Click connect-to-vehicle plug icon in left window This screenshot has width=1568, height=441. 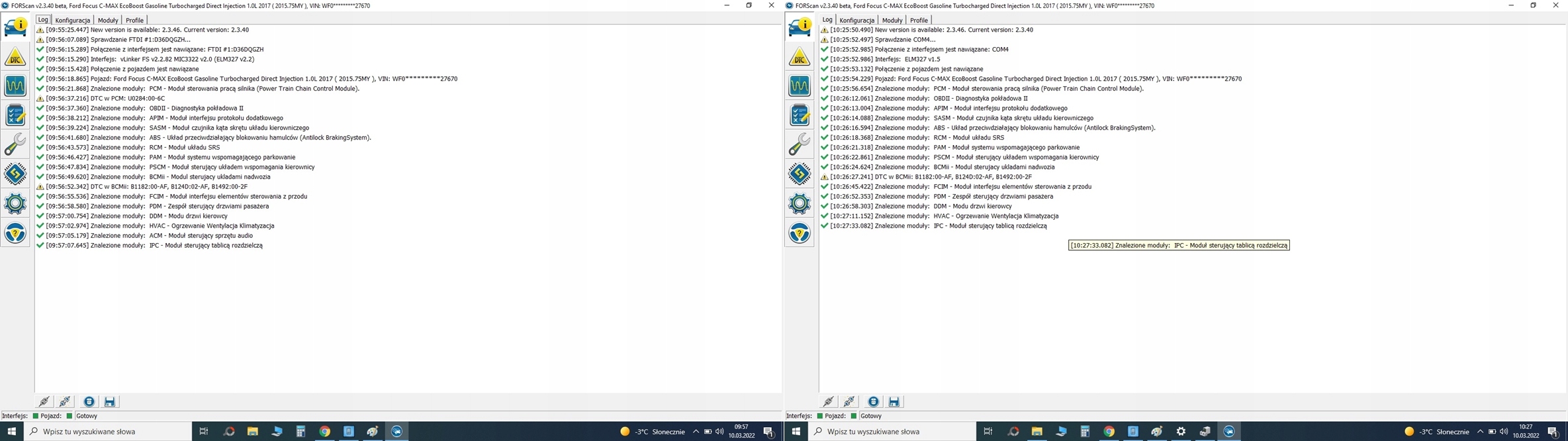(44, 401)
